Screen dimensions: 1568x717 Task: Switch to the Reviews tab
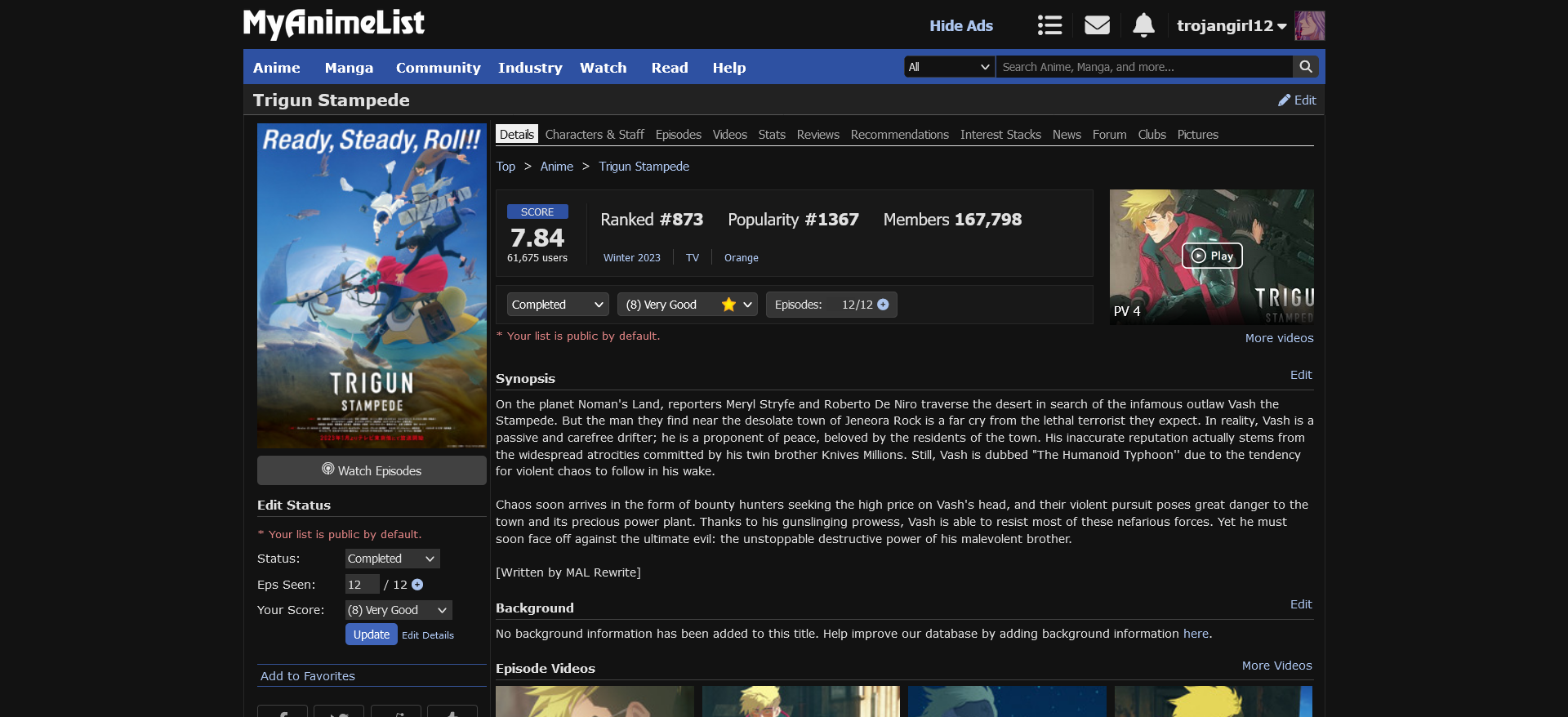(x=818, y=135)
